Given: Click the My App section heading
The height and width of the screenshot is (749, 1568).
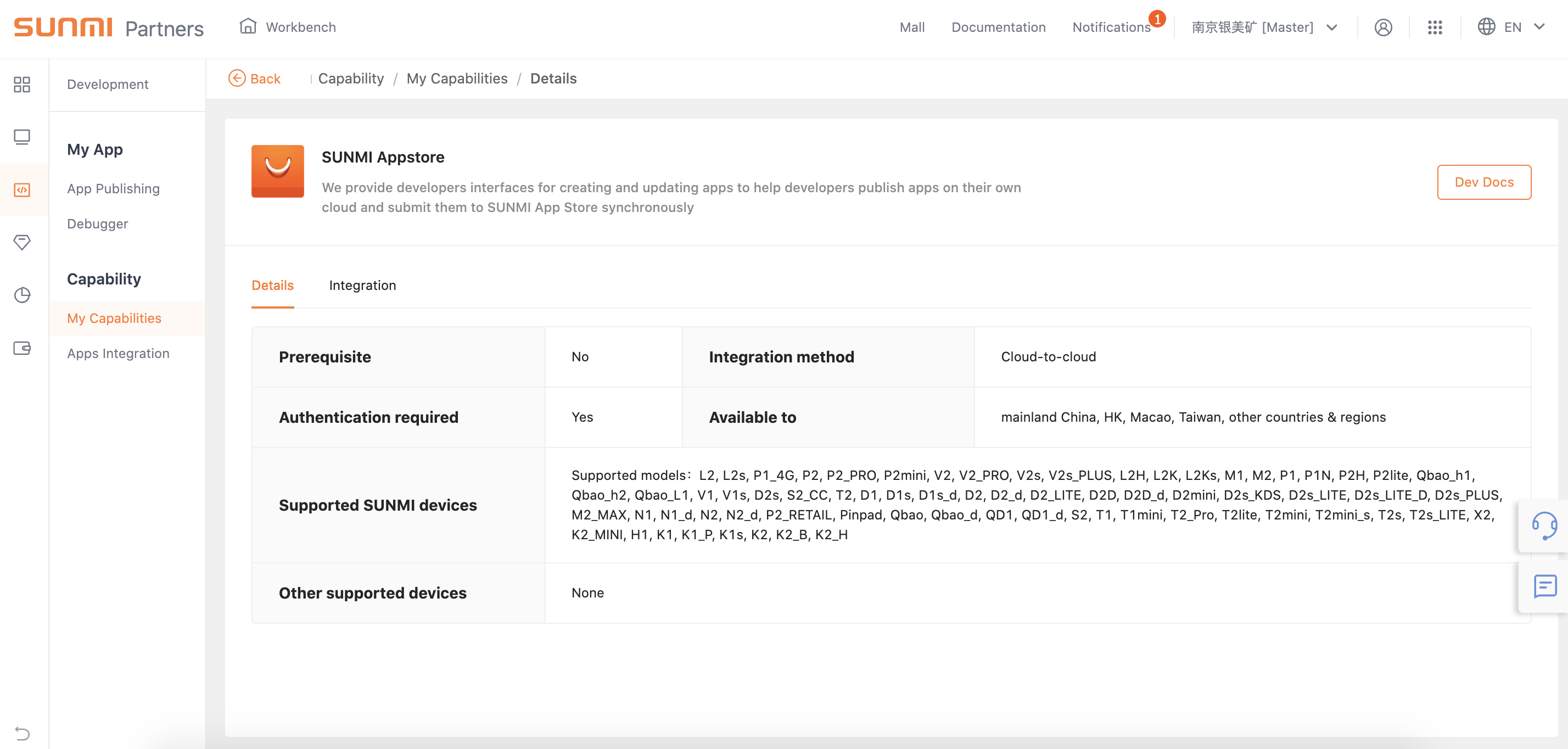Looking at the screenshot, I should (95, 150).
